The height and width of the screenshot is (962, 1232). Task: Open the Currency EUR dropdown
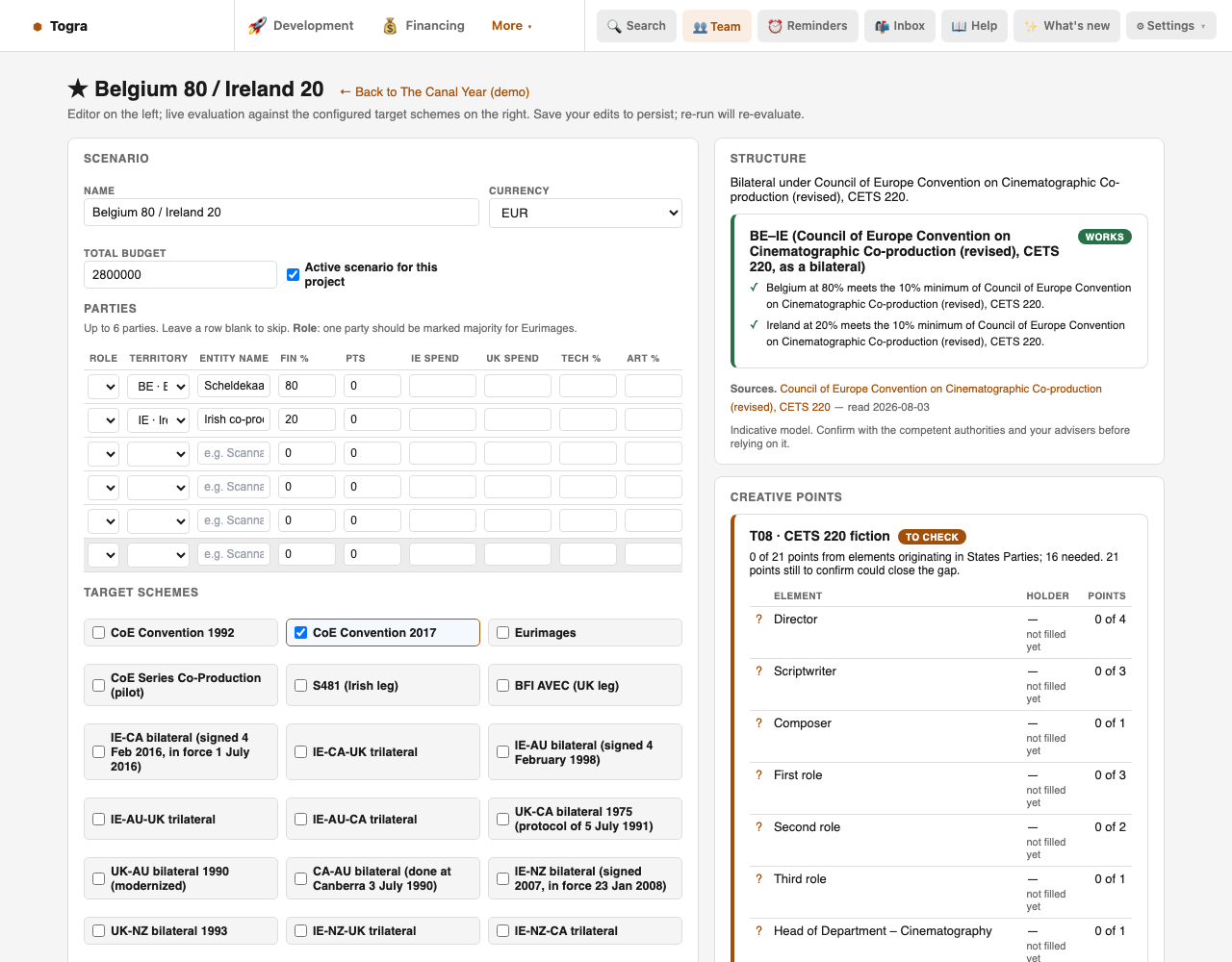click(x=585, y=213)
